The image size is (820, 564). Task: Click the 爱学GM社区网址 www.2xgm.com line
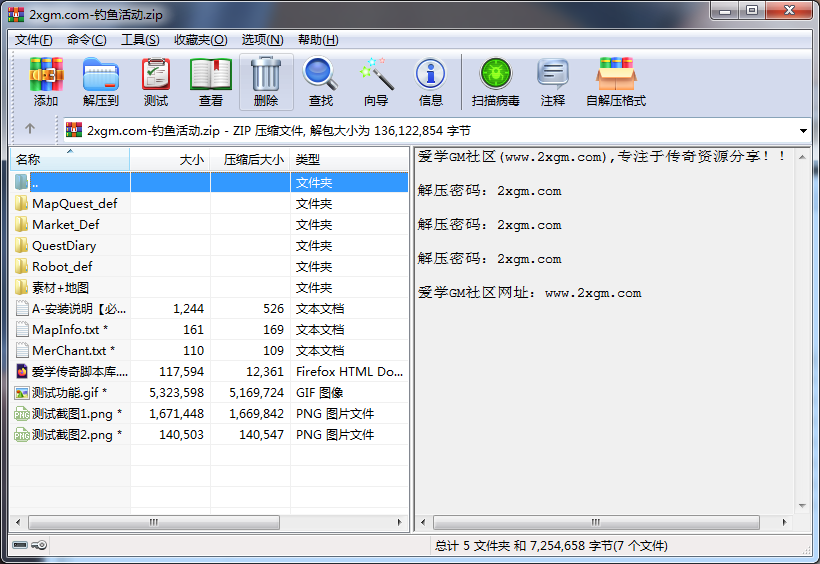(529, 292)
